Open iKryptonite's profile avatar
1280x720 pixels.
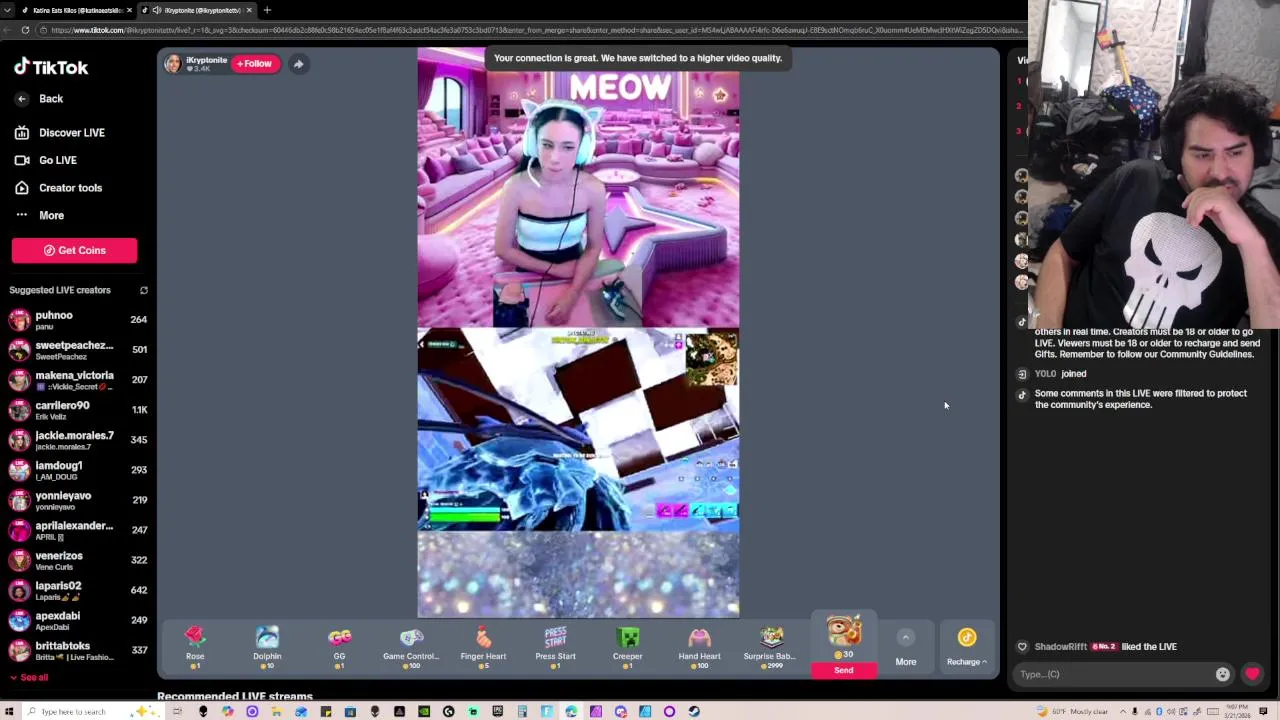173,64
